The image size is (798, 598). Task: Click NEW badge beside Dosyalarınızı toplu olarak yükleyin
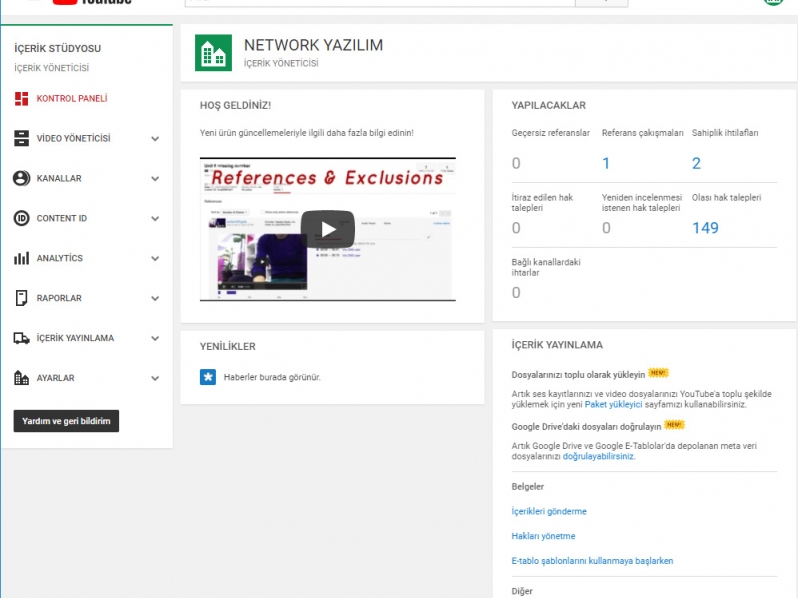coord(658,373)
